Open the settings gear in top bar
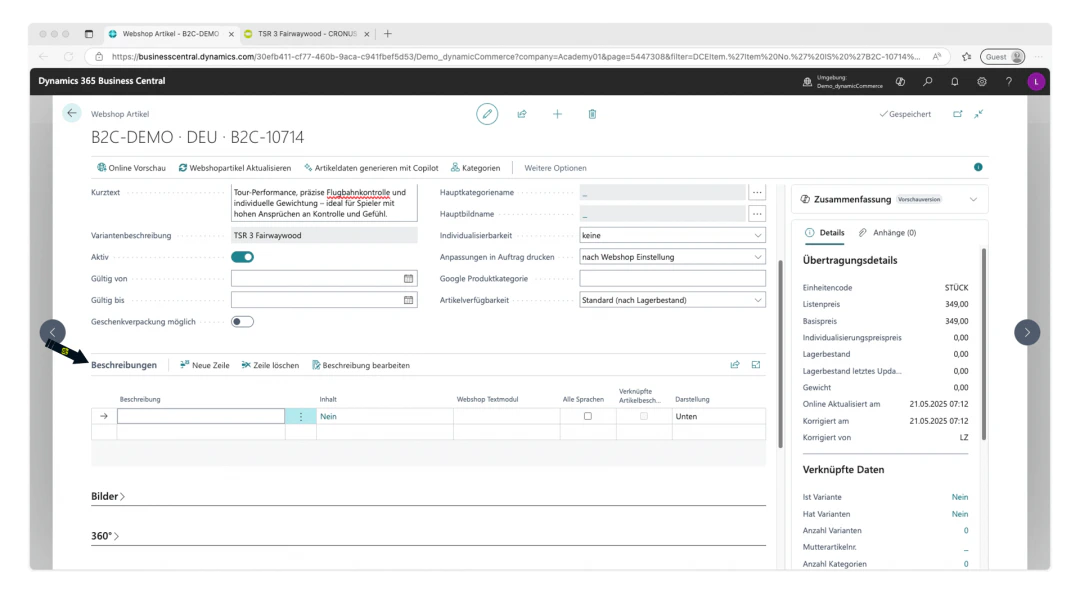The width and height of the screenshot is (1080, 608). pos(982,81)
